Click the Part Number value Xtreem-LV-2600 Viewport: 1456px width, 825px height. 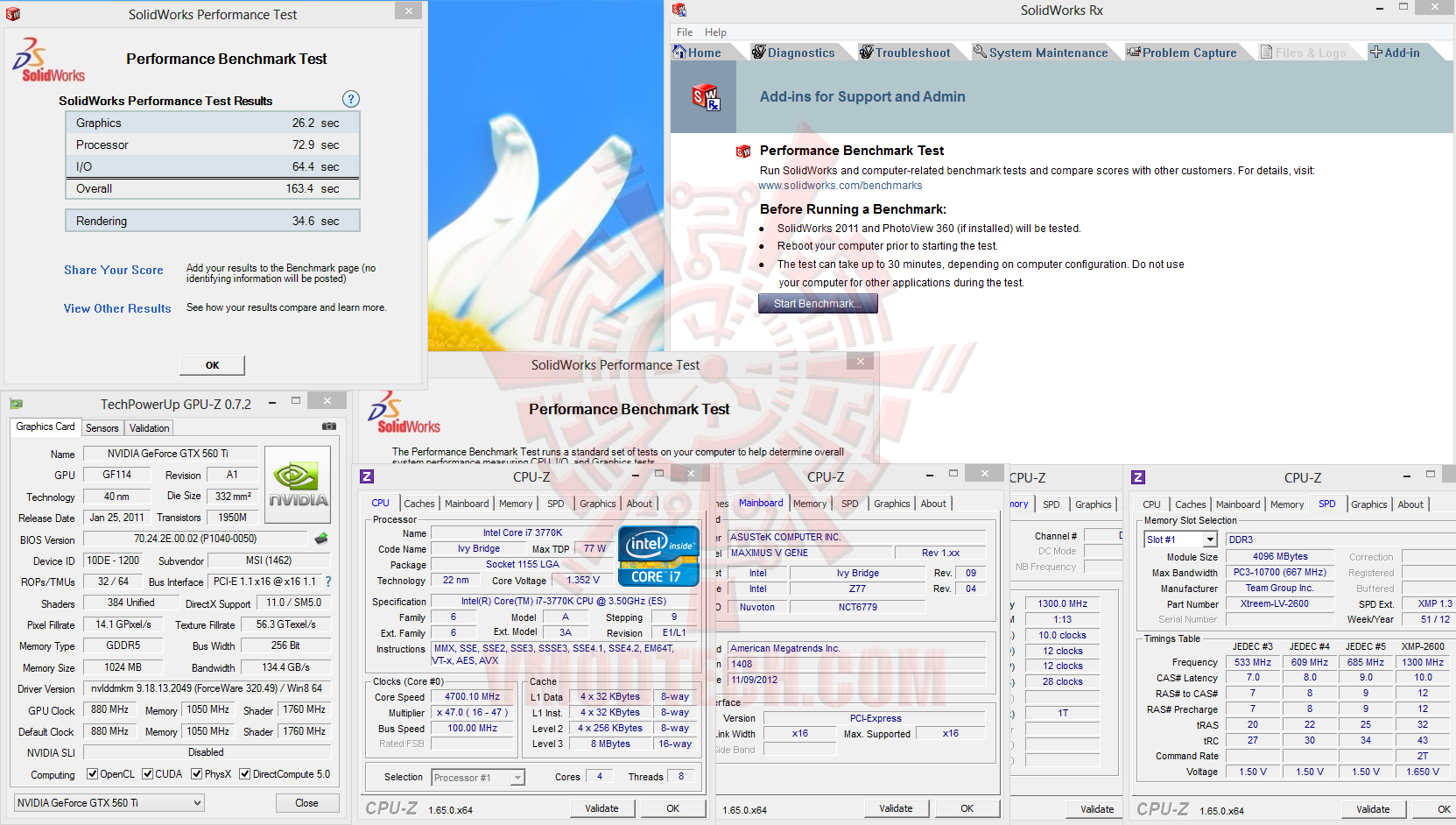(1280, 604)
